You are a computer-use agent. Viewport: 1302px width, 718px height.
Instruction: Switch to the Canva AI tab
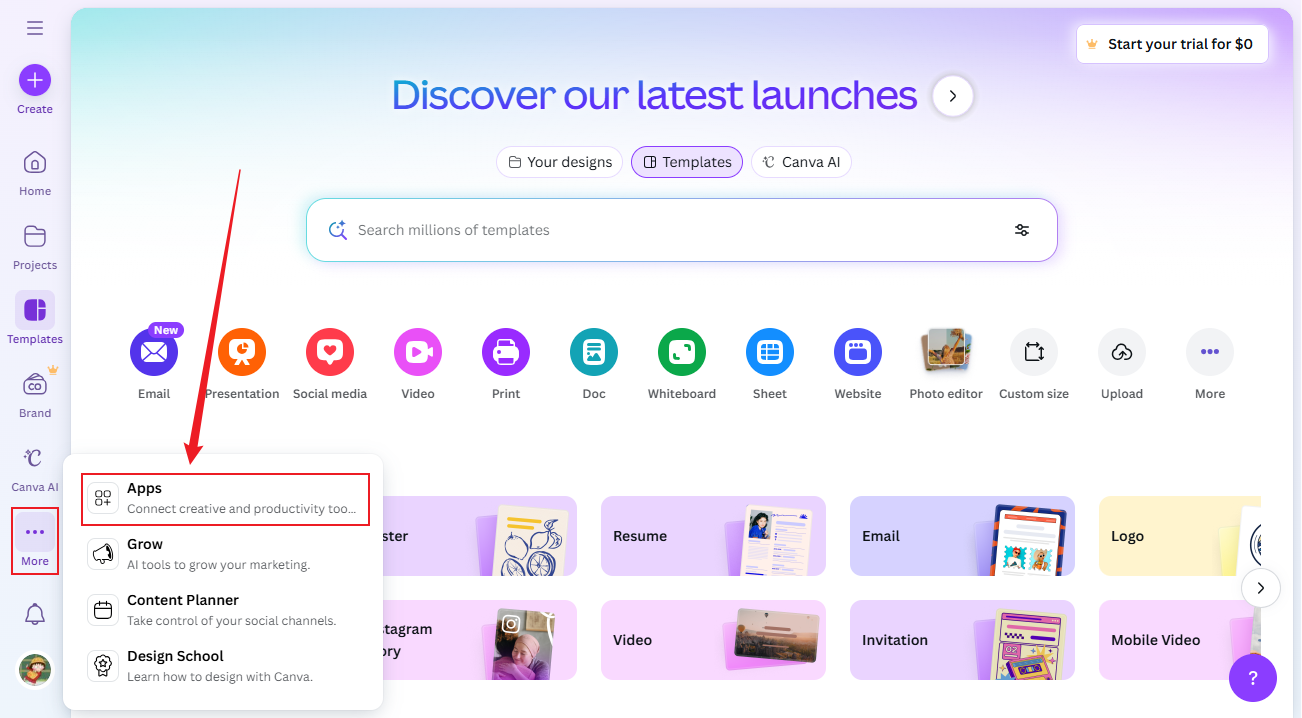(x=801, y=161)
